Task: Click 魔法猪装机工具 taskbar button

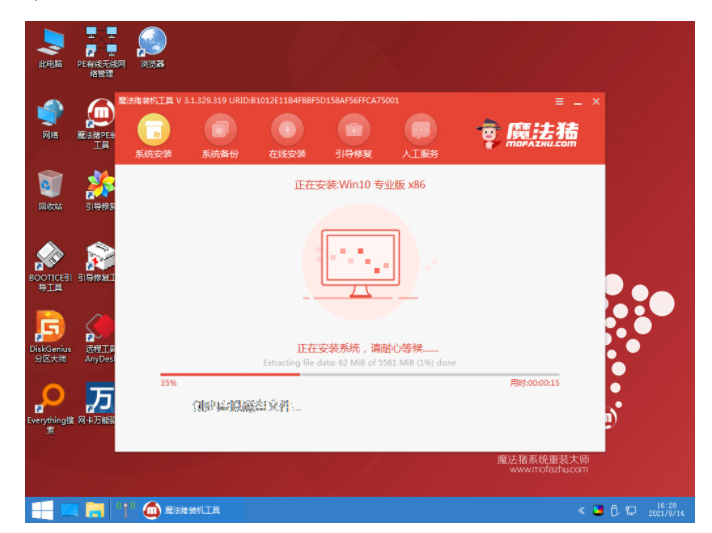Action: pos(183,510)
